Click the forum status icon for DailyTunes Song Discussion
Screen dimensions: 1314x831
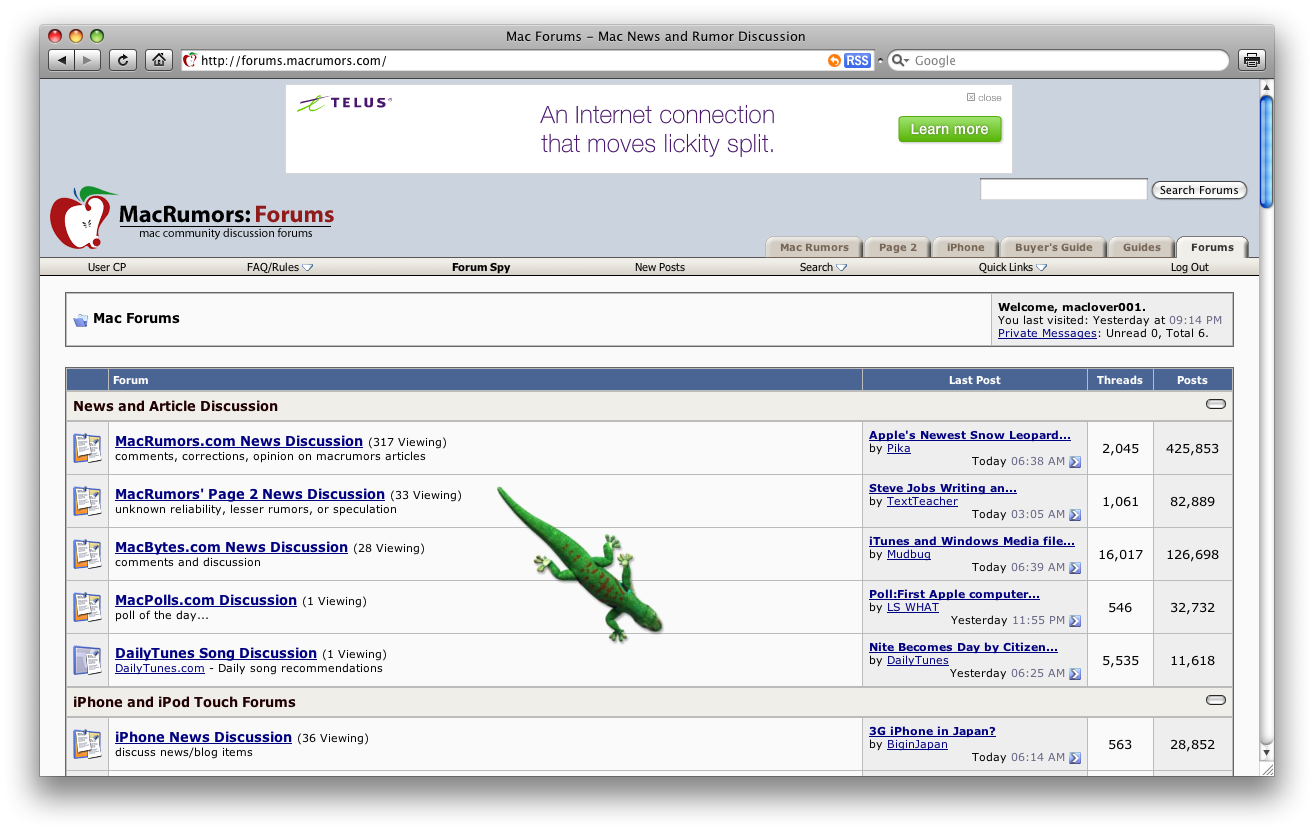87,660
